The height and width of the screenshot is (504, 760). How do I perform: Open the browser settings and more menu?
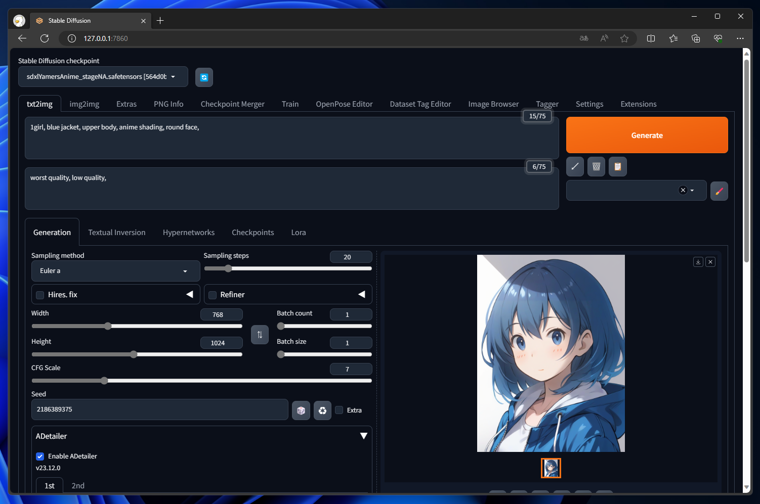click(740, 38)
